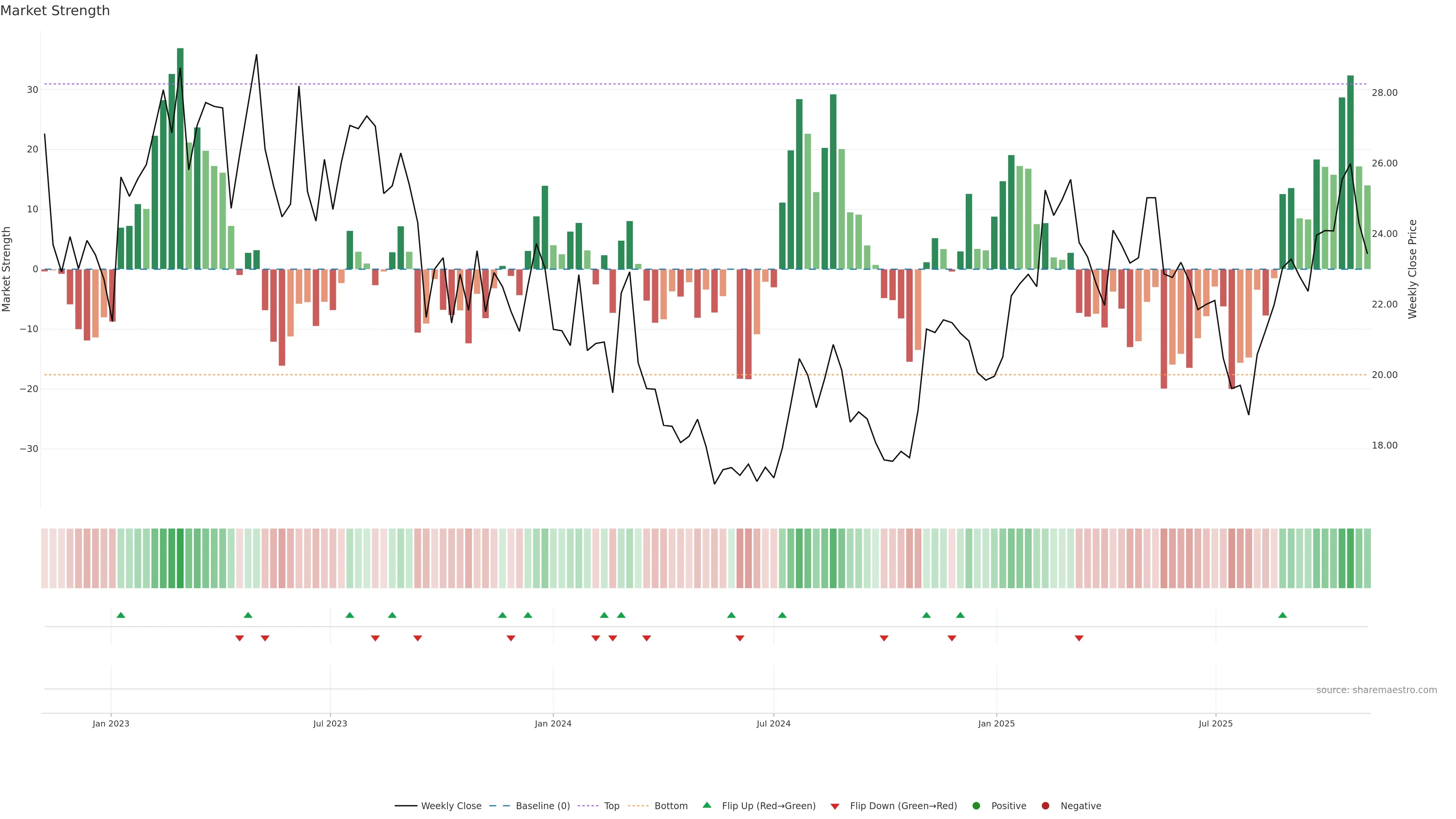Click the Jul 2025 axis label
This screenshot has width=1456, height=819.
pos(1215,723)
